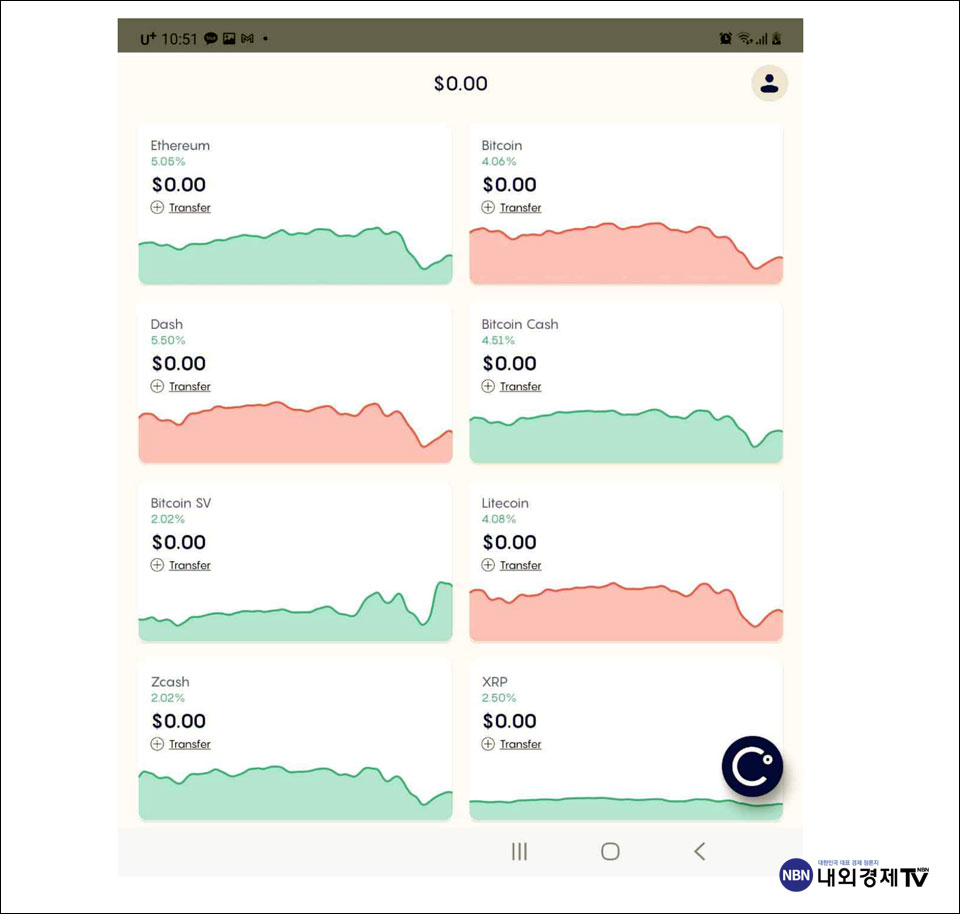Click Transfer link under Dash

click(189, 387)
